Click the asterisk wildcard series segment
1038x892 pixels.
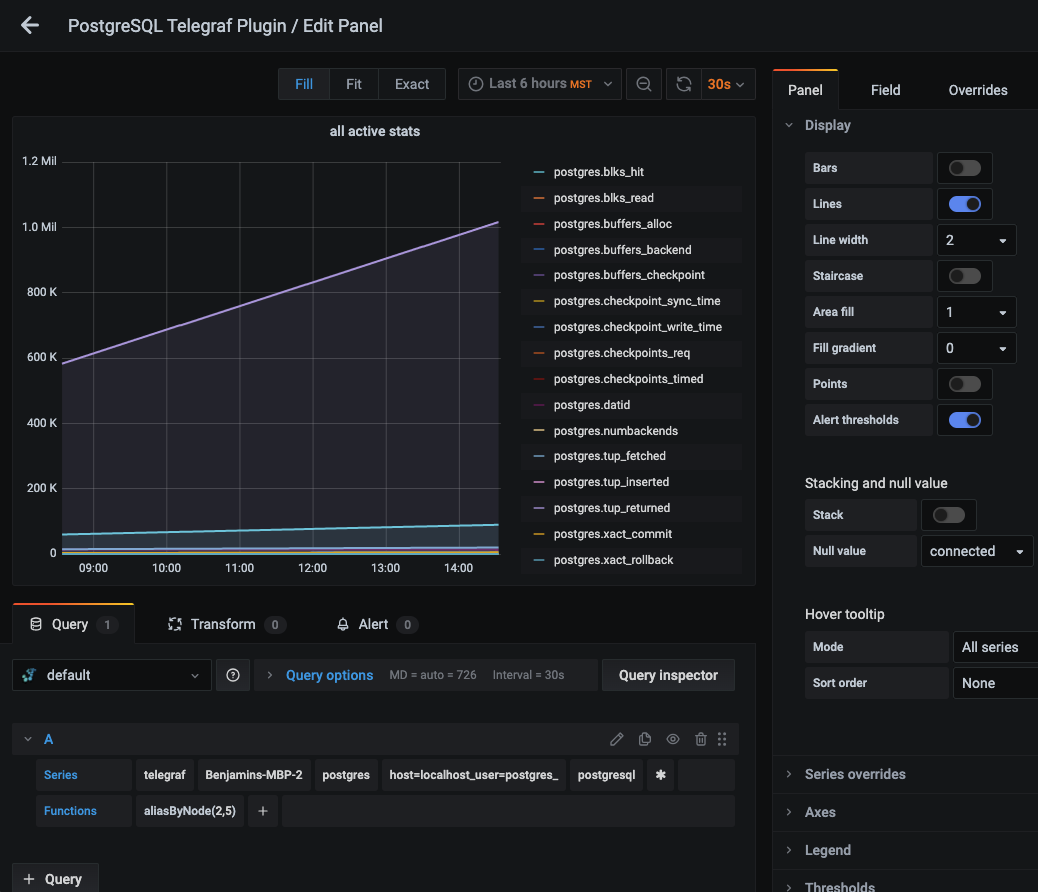pyautogui.click(x=661, y=775)
